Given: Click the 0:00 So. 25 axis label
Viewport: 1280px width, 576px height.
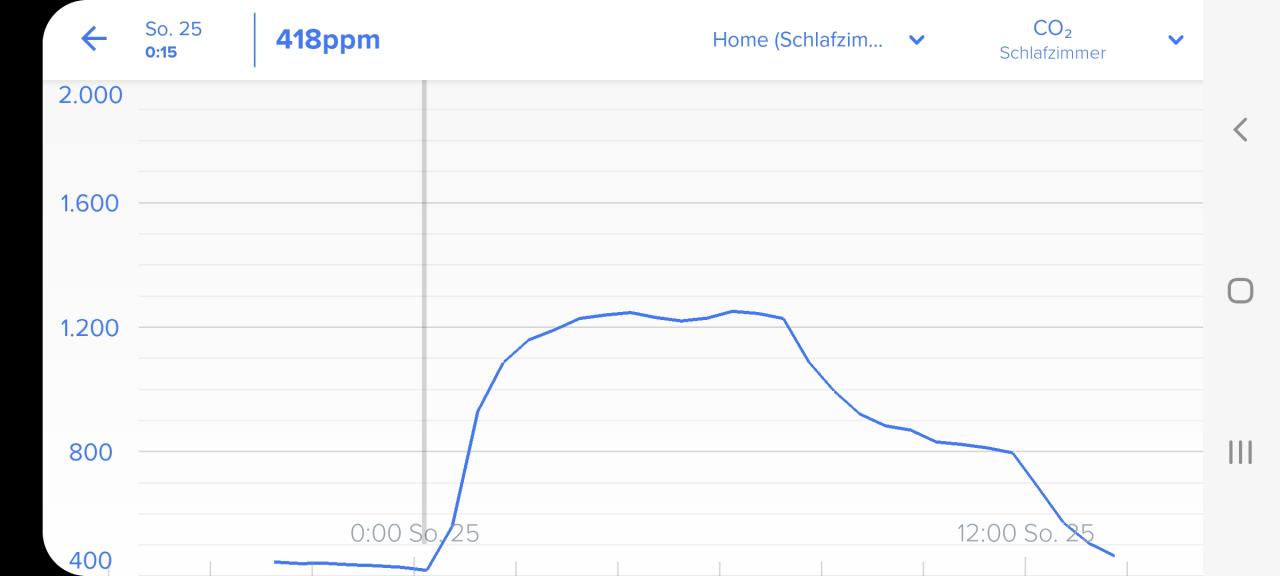Looking at the screenshot, I should (x=414, y=533).
